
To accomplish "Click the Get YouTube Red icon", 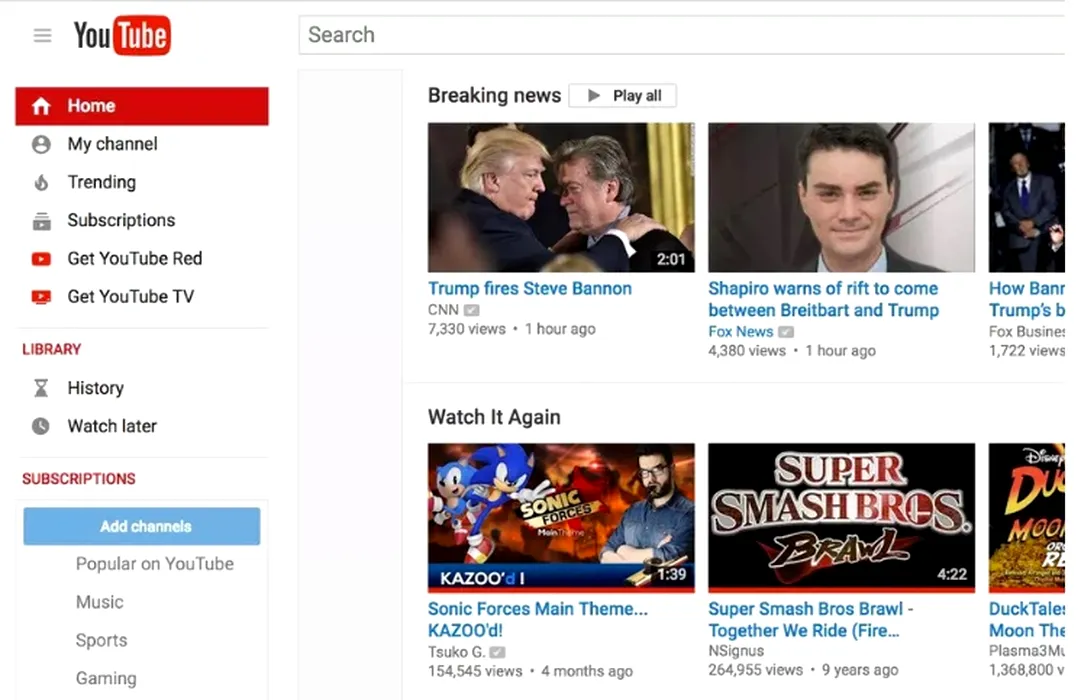I will 41,259.
